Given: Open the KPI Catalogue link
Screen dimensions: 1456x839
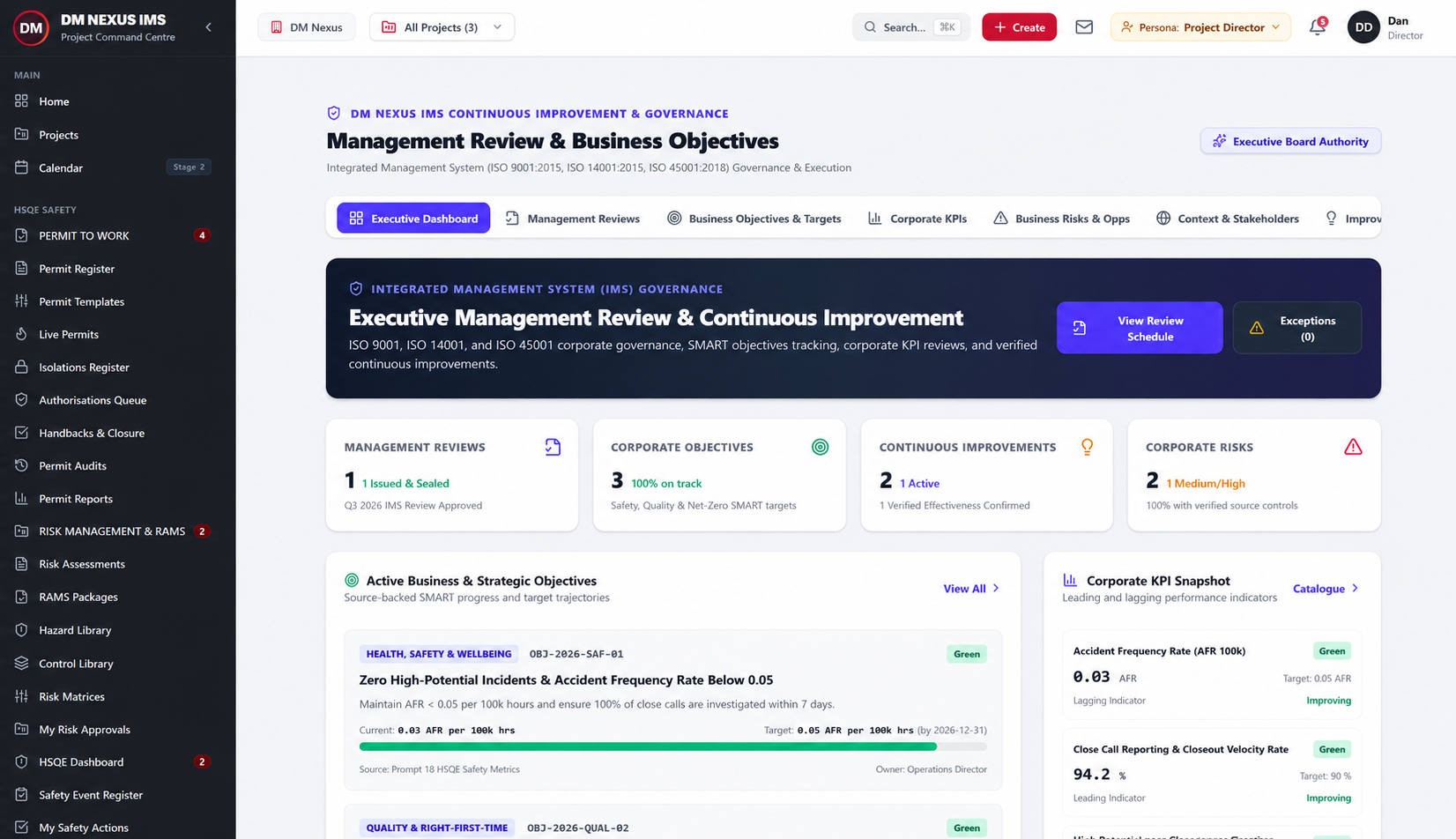Looking at the screenshot, I should point(1326,589).
